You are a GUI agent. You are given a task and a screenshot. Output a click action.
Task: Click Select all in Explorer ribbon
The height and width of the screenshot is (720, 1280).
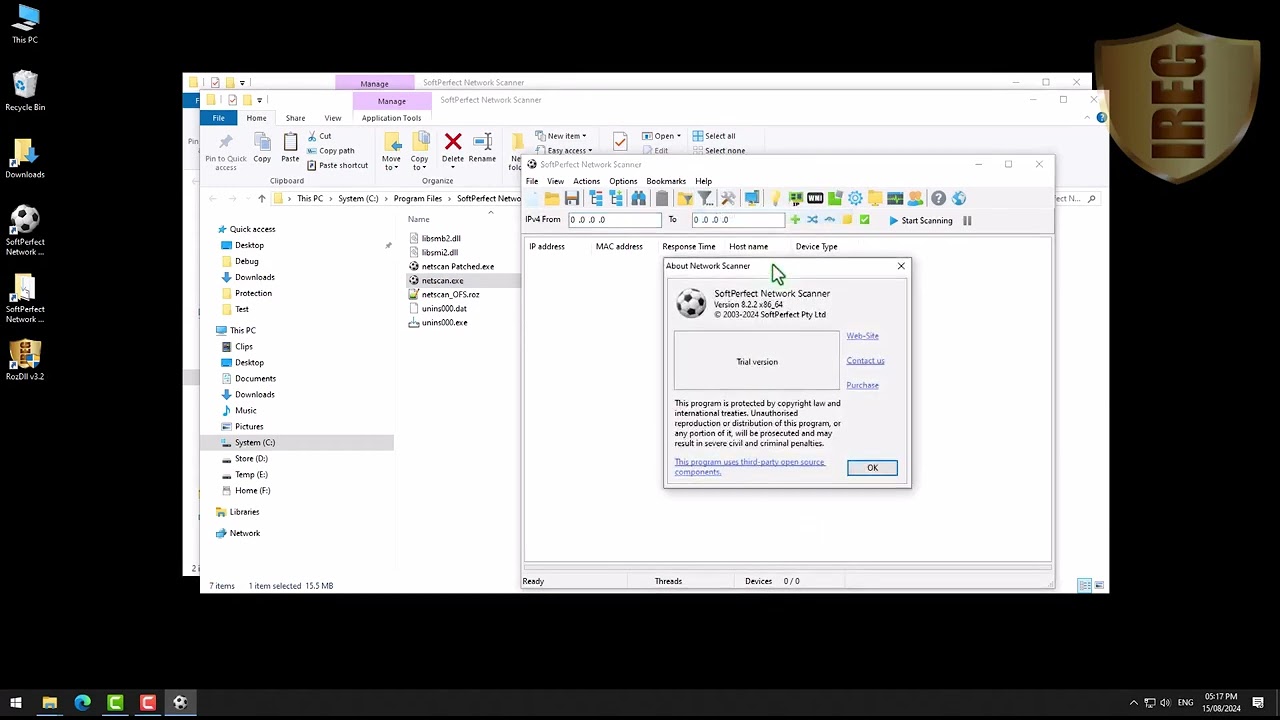[x=713, y=136]
